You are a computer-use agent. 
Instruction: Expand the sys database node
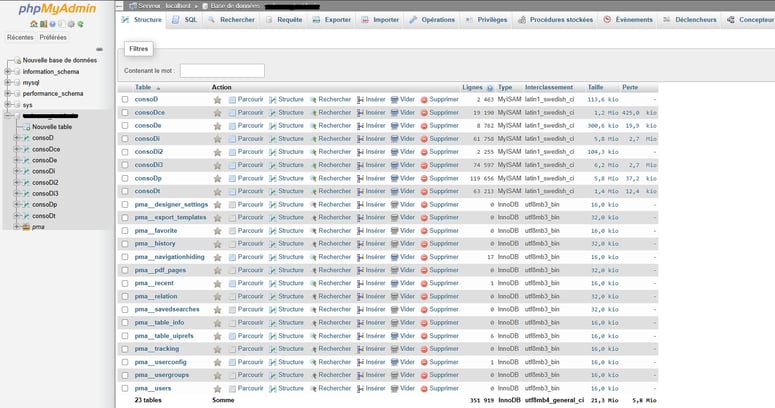pyautogui.click(x=7, y=105)
